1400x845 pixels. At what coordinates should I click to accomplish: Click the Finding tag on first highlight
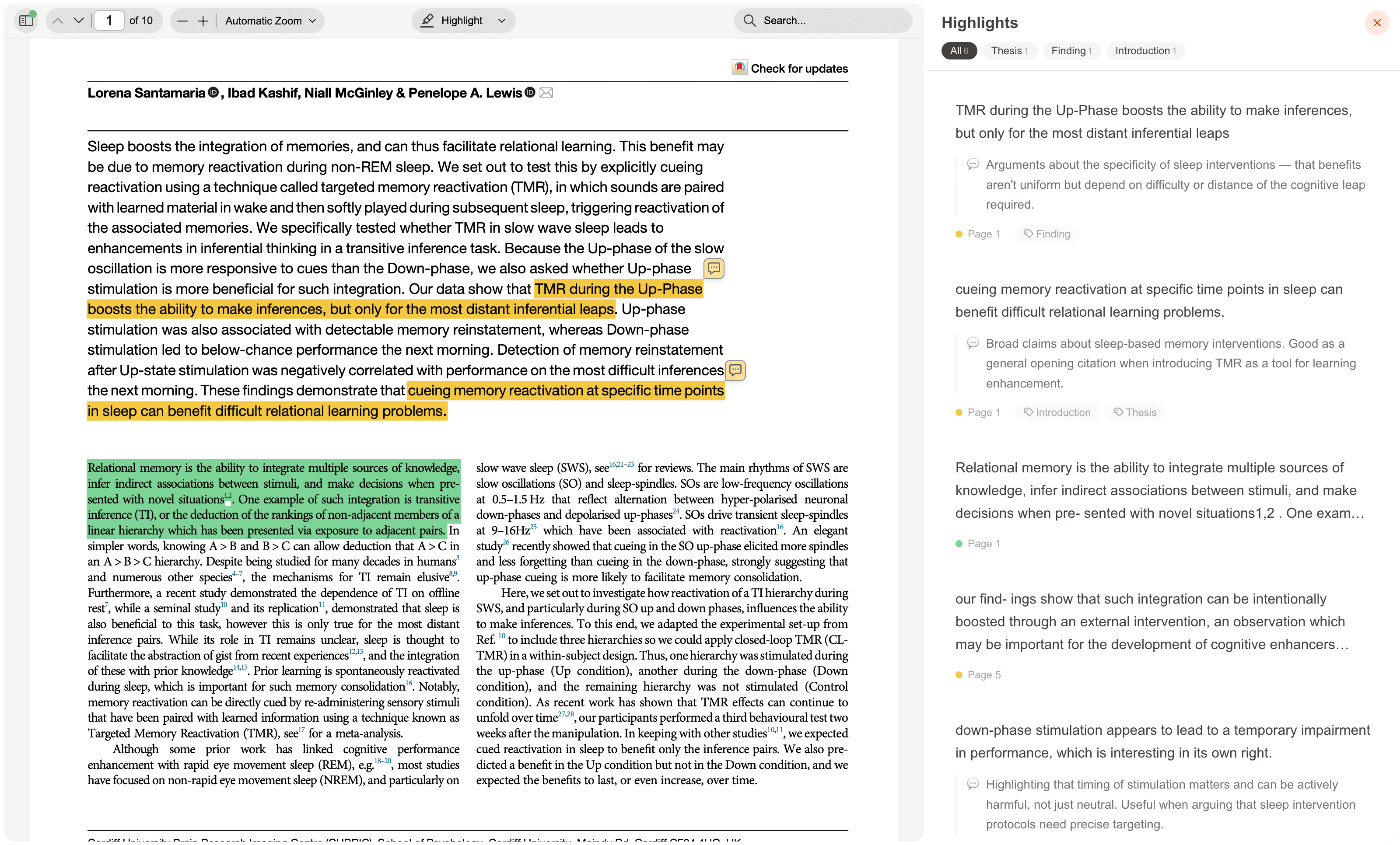click(1047, 234)
